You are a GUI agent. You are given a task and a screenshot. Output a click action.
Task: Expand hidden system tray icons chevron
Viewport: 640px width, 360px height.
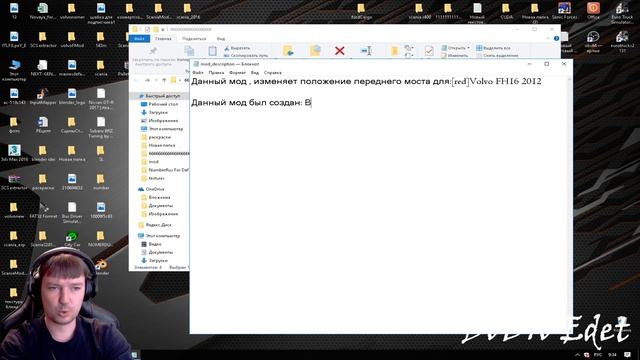pyautogui.click(x=577, y=355)
